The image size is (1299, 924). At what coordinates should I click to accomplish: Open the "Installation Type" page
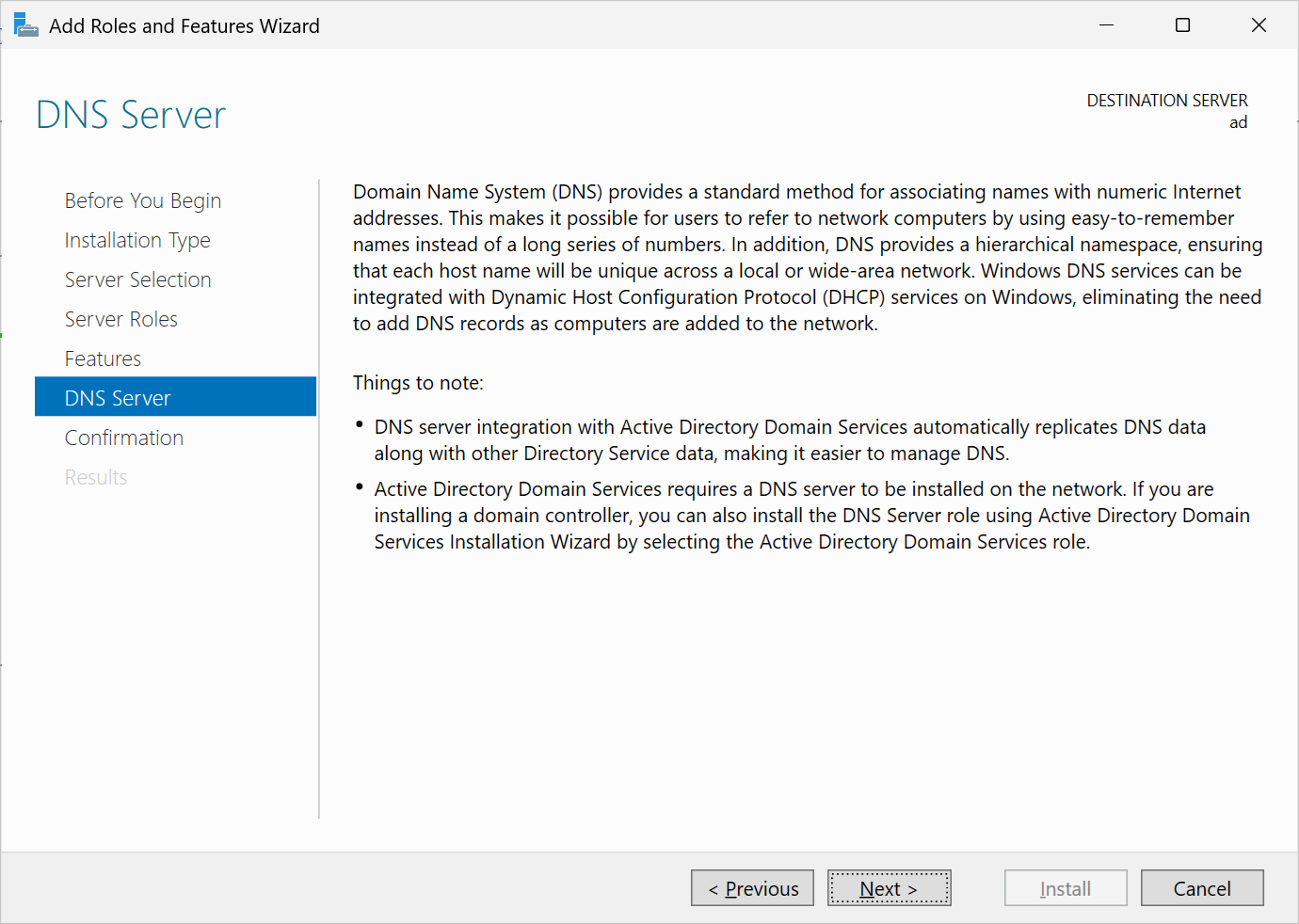click(137, 240)
